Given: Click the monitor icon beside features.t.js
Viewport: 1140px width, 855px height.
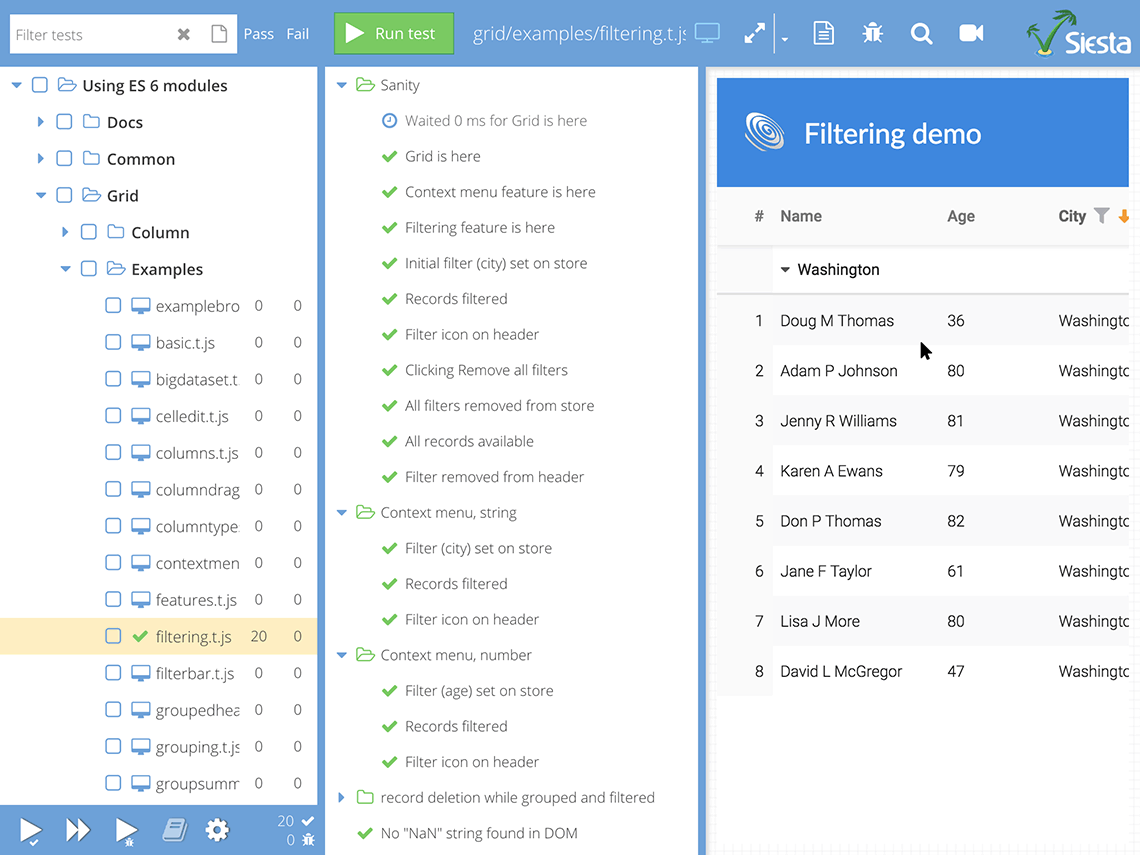Looking at the screenshot, I should point(140,600).
